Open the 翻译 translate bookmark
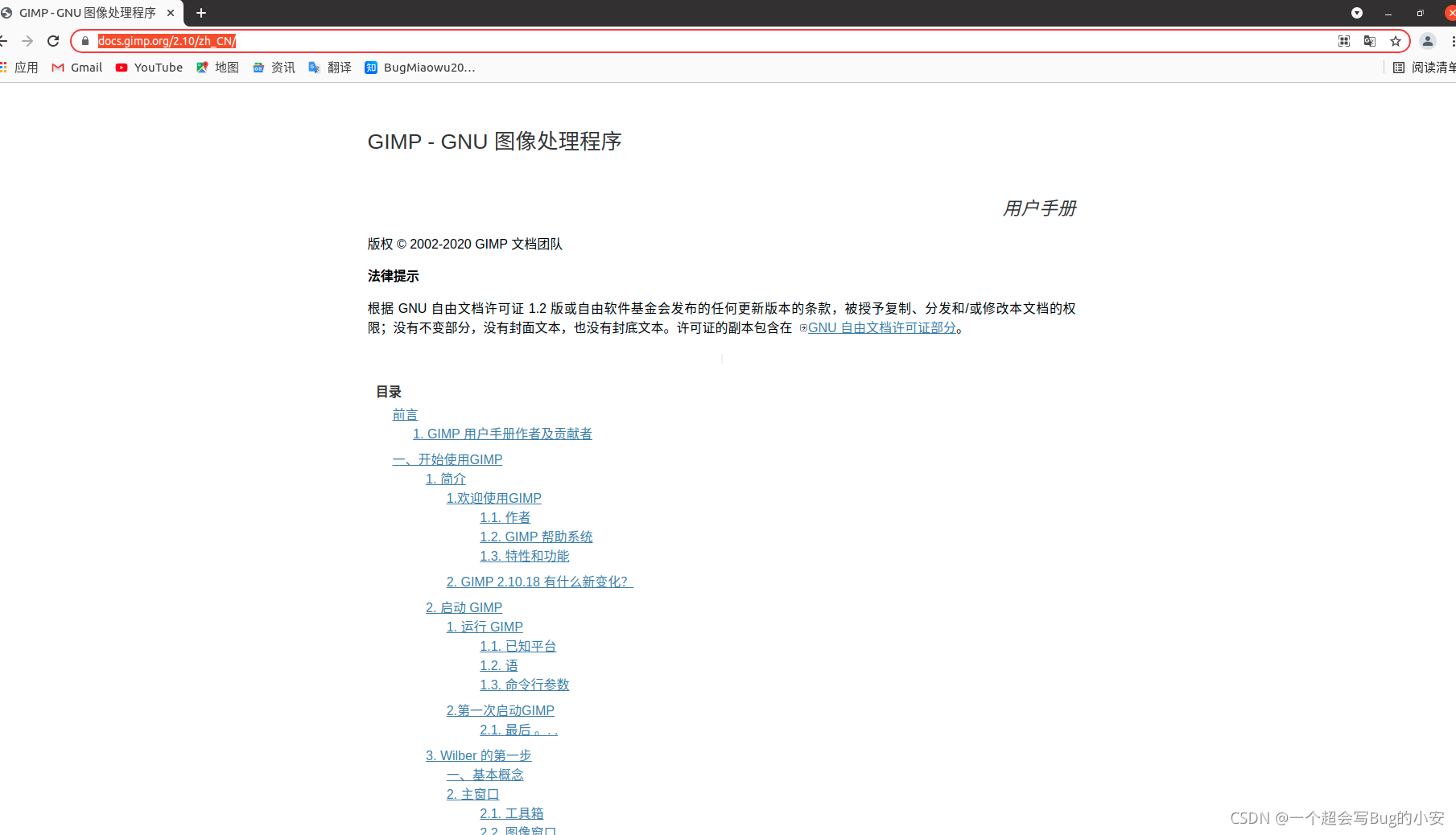The width and height of the screenshot is (1456, 835). [330, 68]
